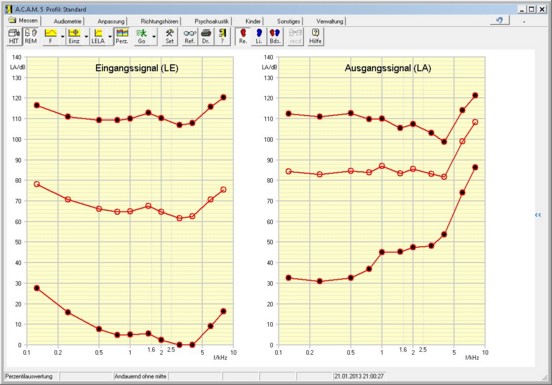Select the HIT measurement icon
The height and width of the screenshot is (385, 552).
point(14,37)
